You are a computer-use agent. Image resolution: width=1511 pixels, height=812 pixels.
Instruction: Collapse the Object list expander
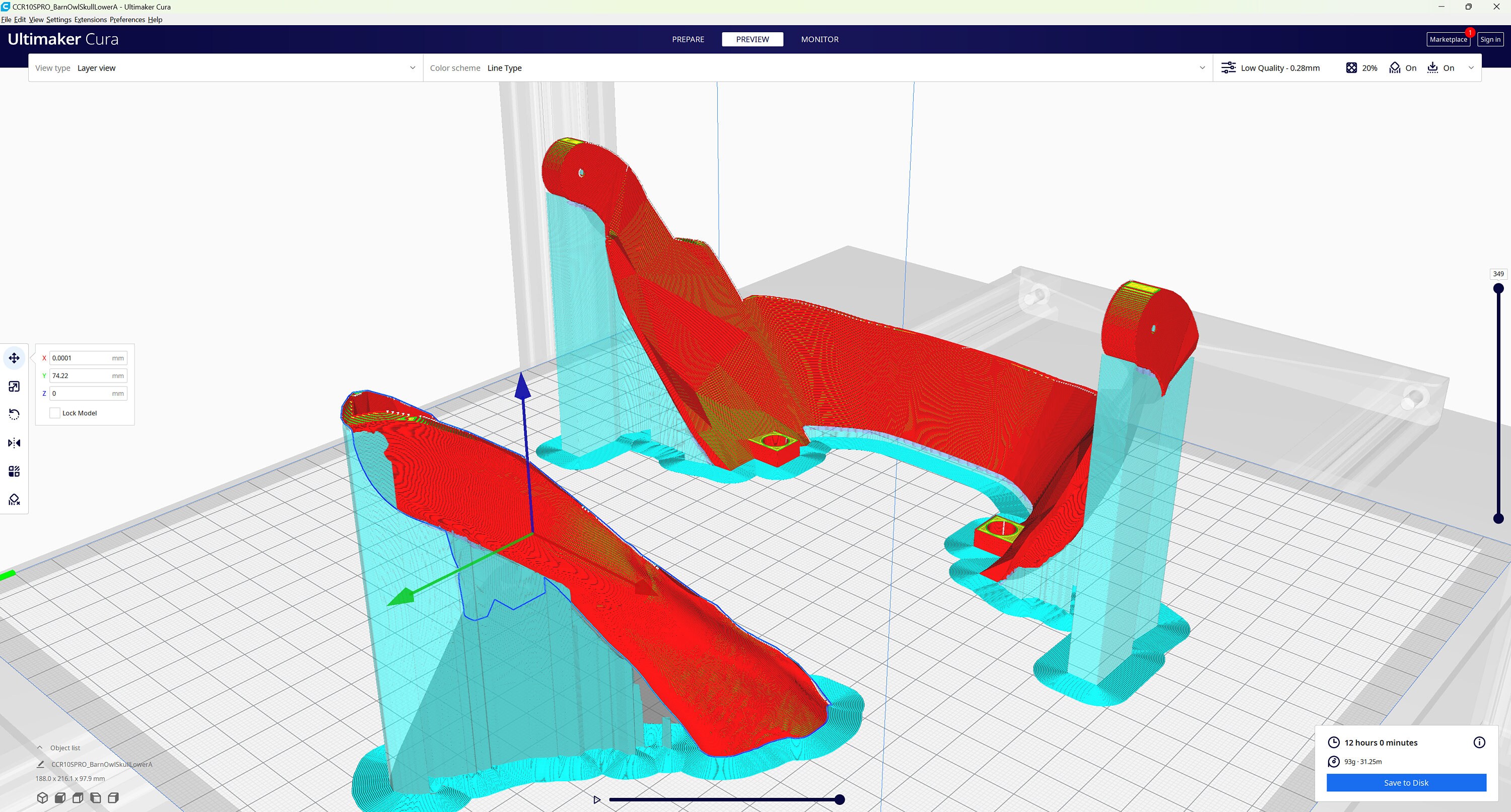point(40,748)
